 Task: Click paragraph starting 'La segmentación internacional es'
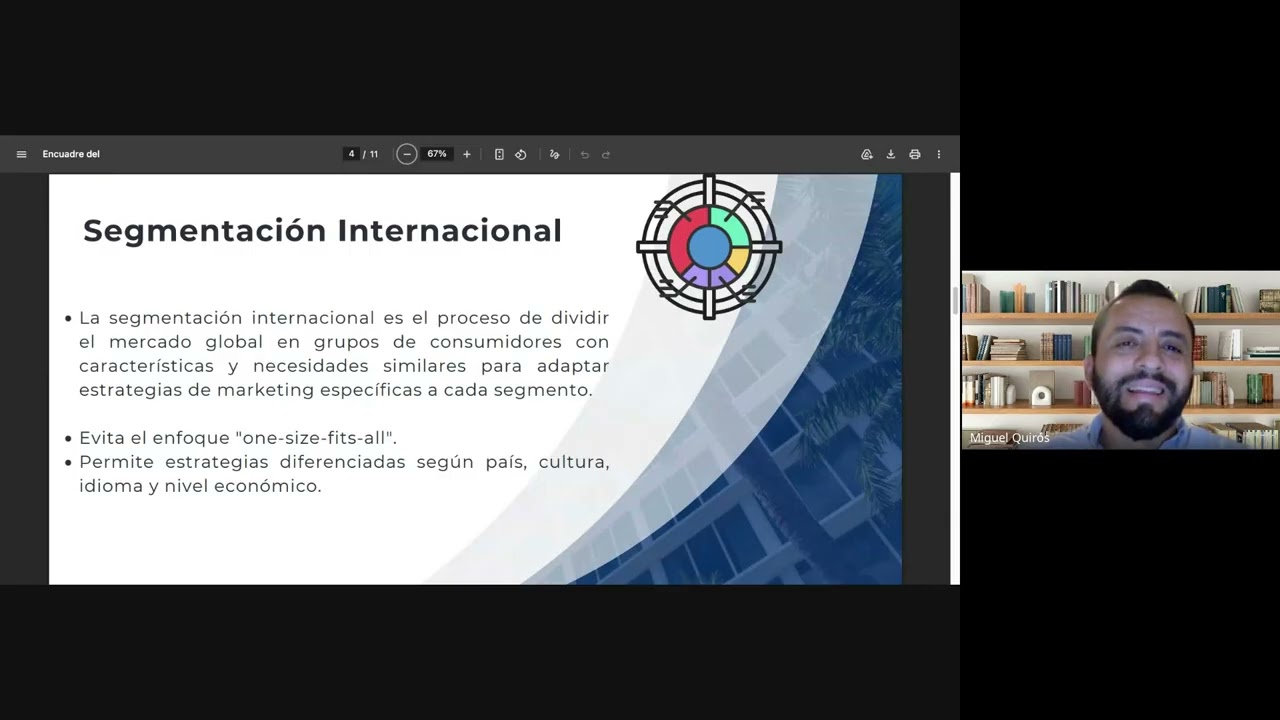click(344, 354)
